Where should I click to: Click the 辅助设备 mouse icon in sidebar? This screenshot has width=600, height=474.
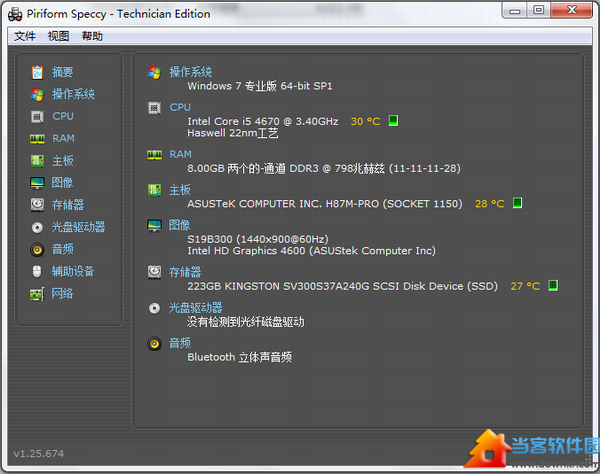click(x=37, y=272)
